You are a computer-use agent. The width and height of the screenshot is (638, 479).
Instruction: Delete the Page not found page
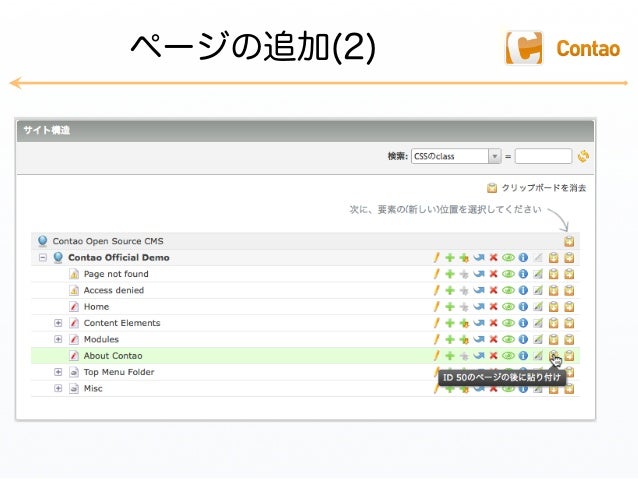[494, 274]
